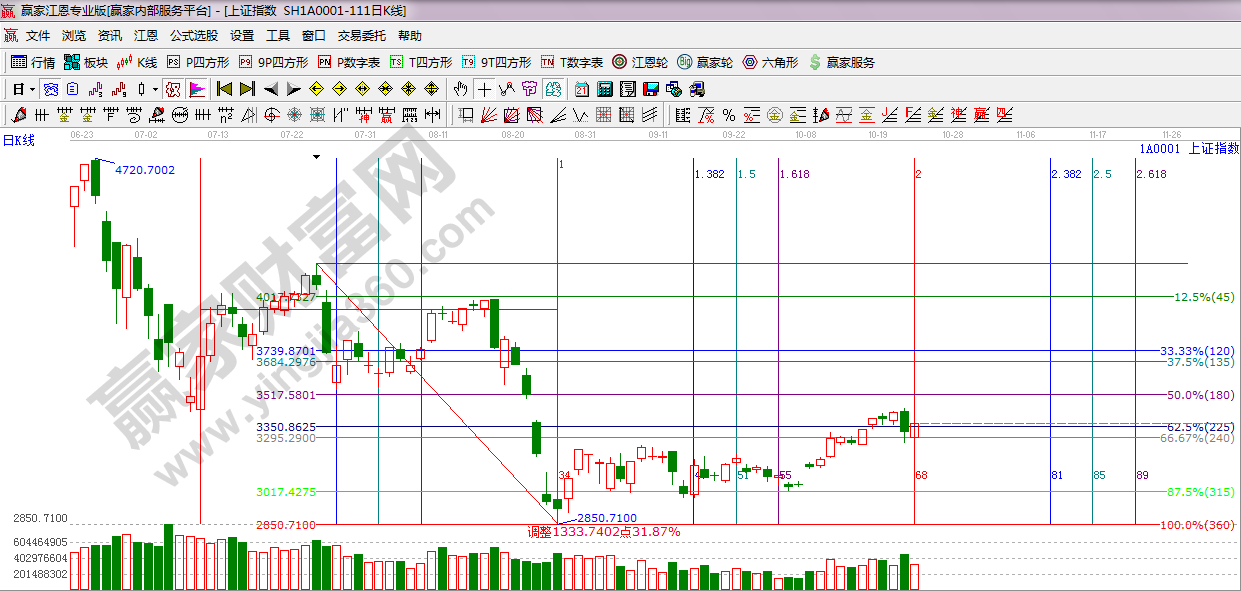Toggle the pink flag indicator button

pyautogui.click(x=196, y=89)
